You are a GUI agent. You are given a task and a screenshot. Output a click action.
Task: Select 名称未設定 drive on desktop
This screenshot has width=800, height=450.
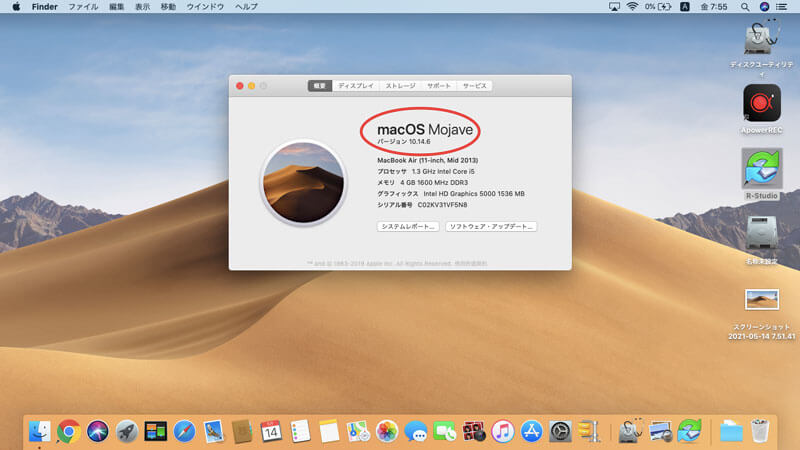[762, 233]
